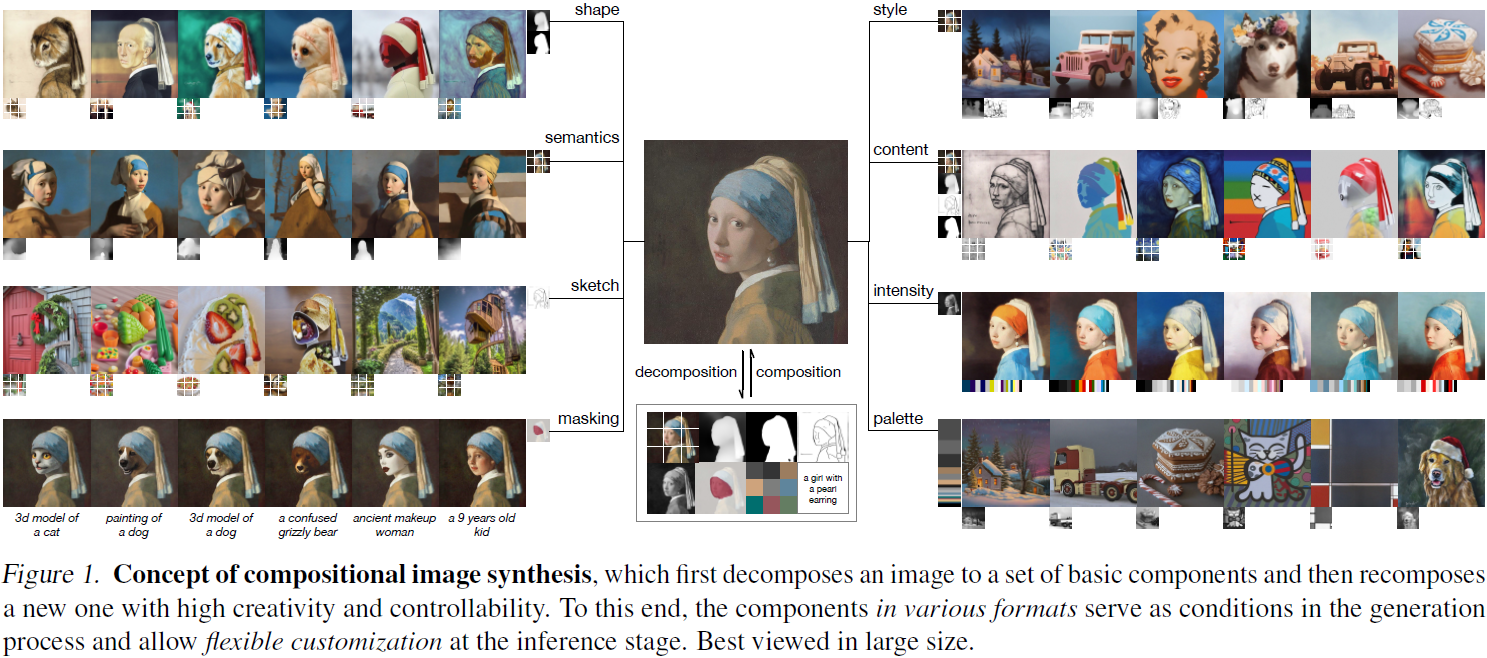The width and height of the screenshot is (1487, 658).
Task: Click the grayscale portrait icon beside 'intensity'
Action: (949, 303)
